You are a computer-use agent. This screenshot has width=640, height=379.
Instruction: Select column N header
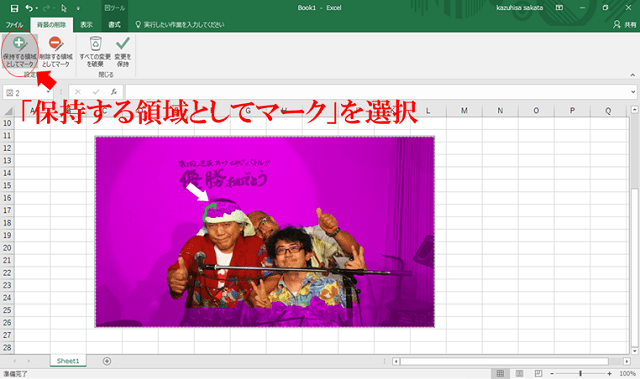(x=500, y=111)
